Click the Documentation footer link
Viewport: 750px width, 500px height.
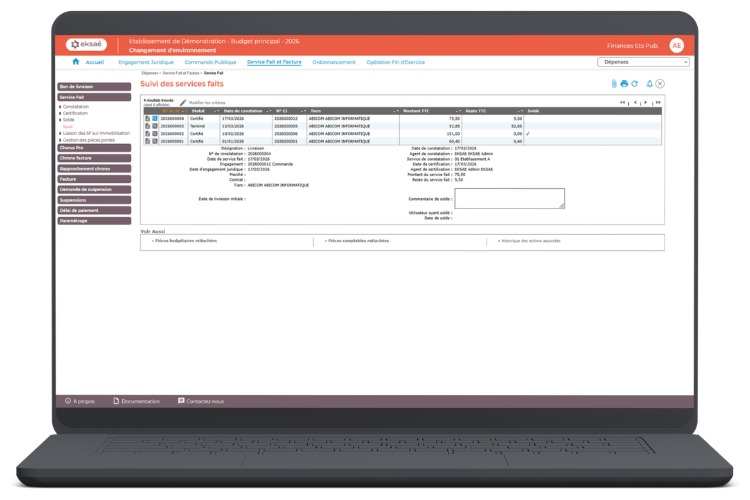tap(136, 400)
